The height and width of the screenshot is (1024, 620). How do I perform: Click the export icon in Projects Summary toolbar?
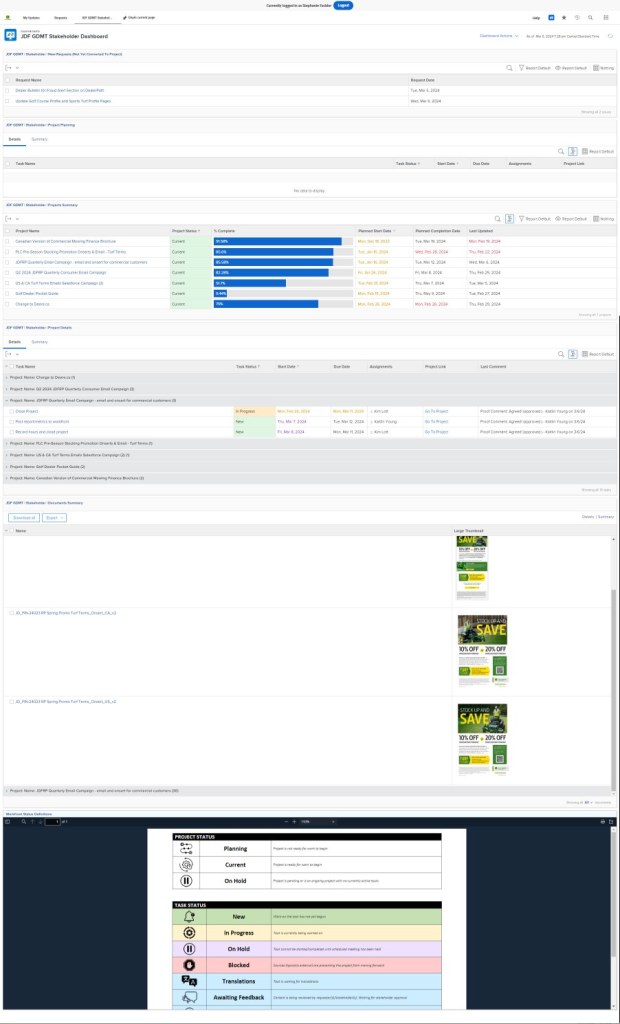click(8, 218)
